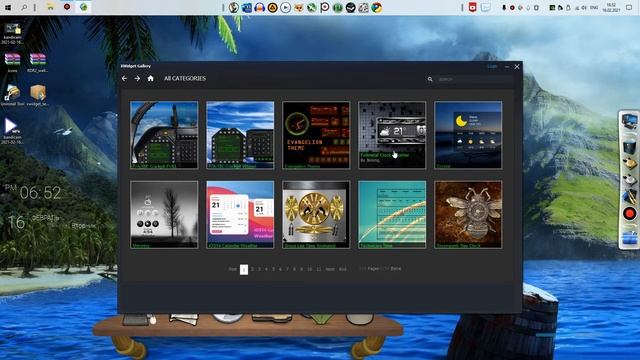Click Next in gallery pagination

pos(330,269)
